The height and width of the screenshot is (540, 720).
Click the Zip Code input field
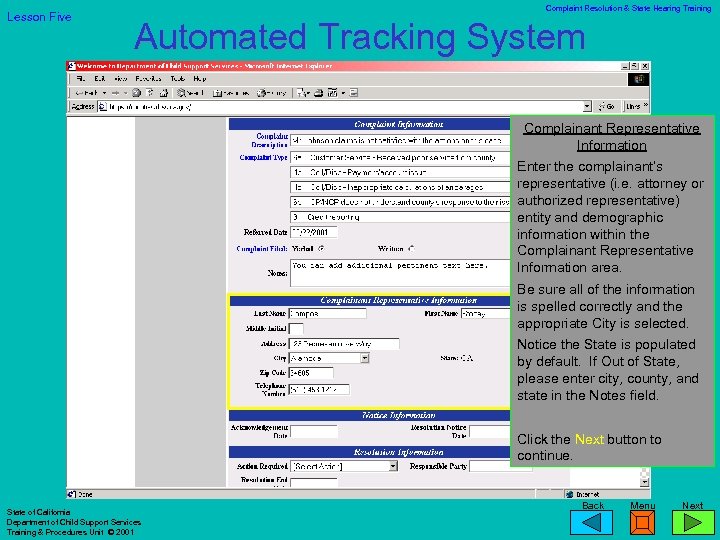(x=311, y=373)
